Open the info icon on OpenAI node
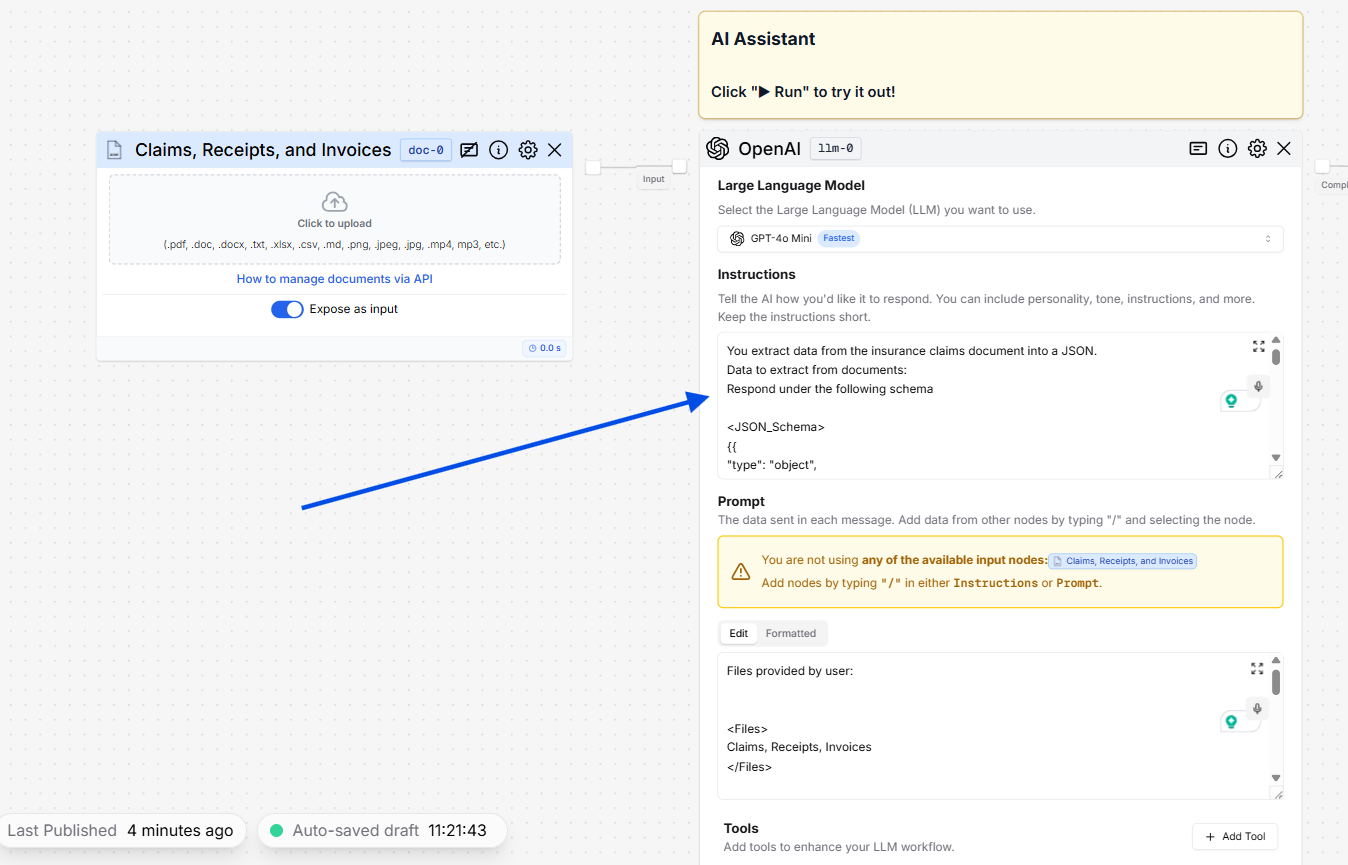The image size is (1348, 865). pos(1228,149)
